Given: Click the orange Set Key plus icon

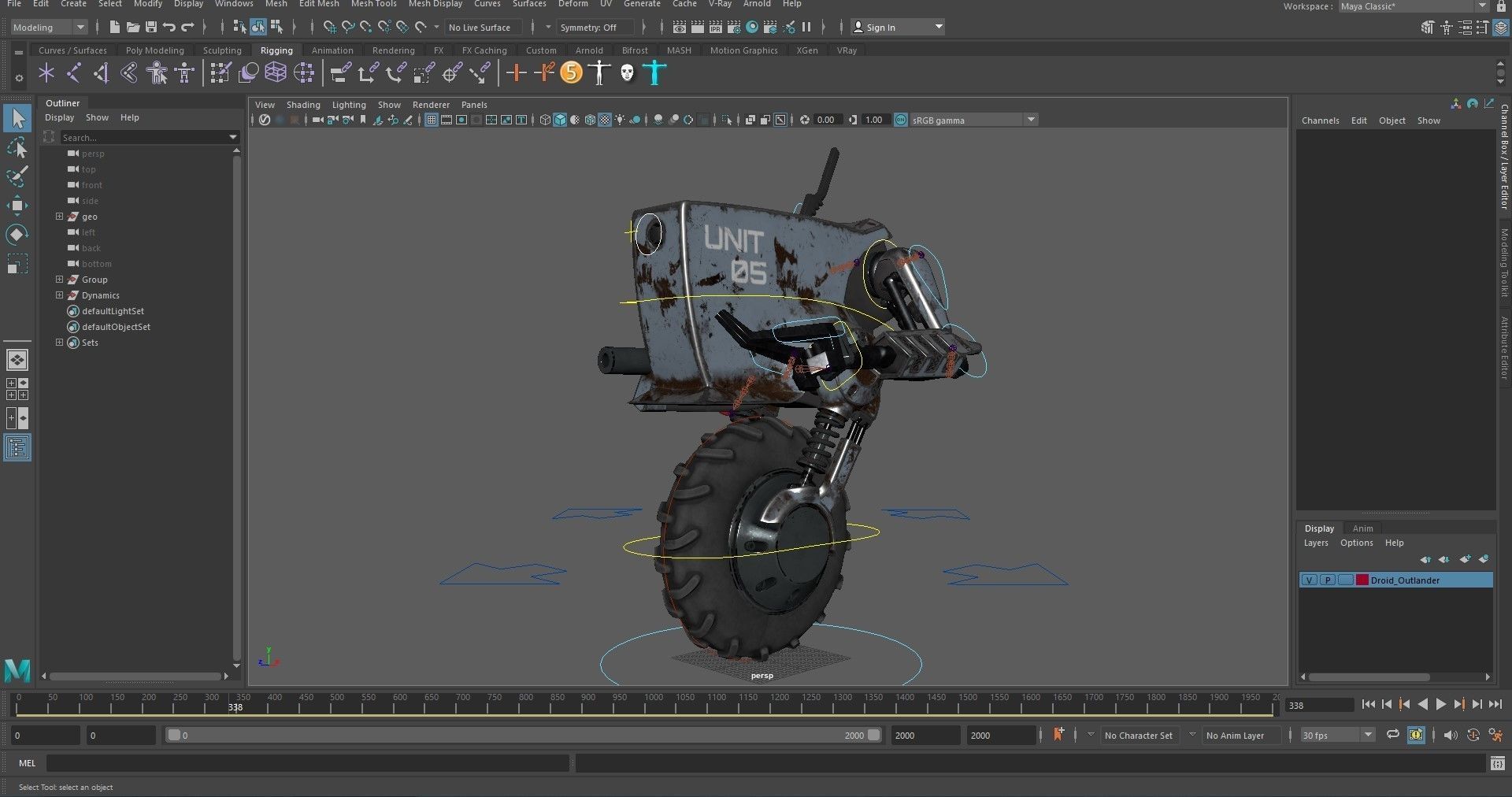Looking at the screenshot, I should (x=516, y=73).
